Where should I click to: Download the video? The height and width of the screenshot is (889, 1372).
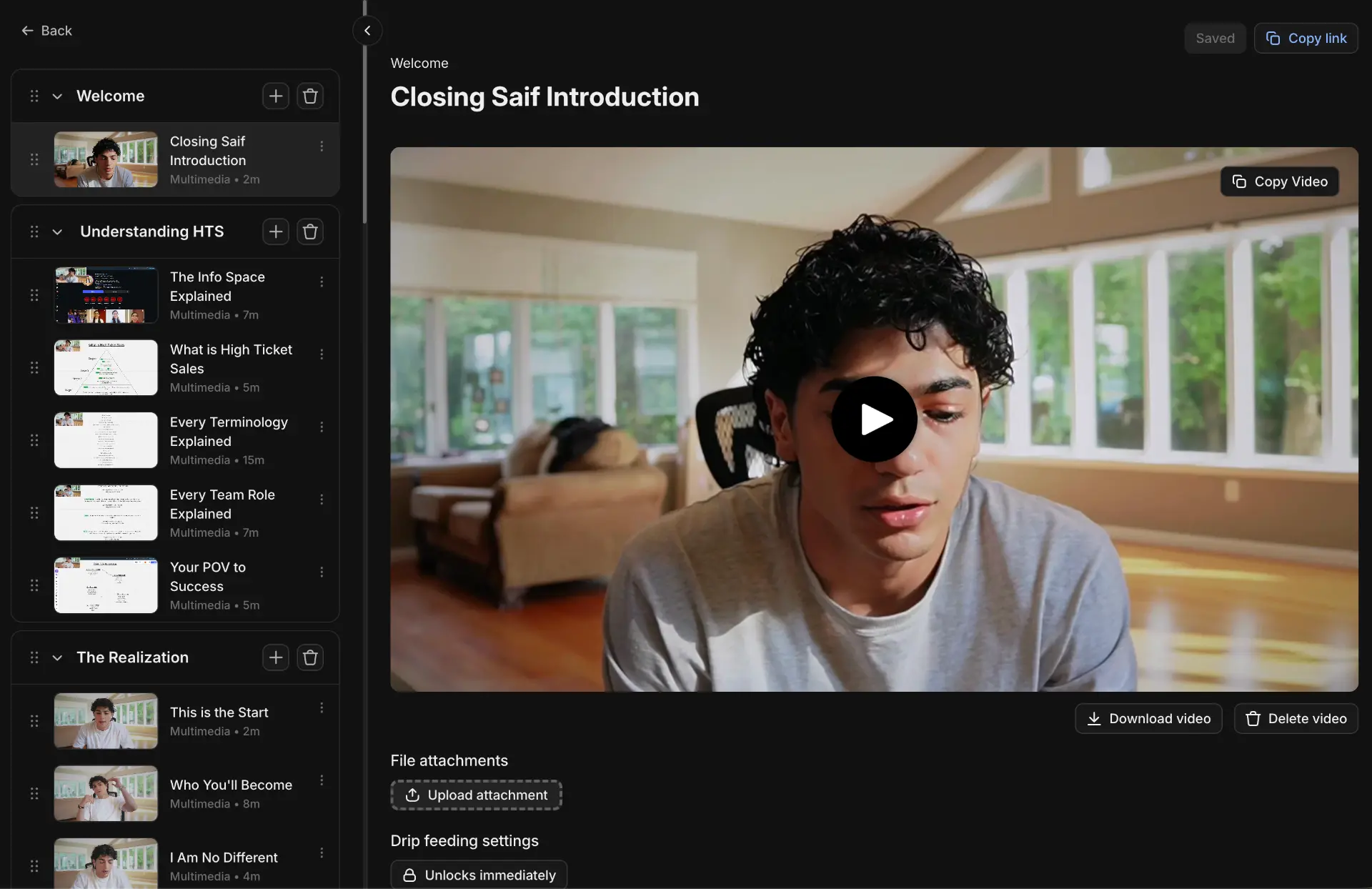click(x=1148, y=718)
